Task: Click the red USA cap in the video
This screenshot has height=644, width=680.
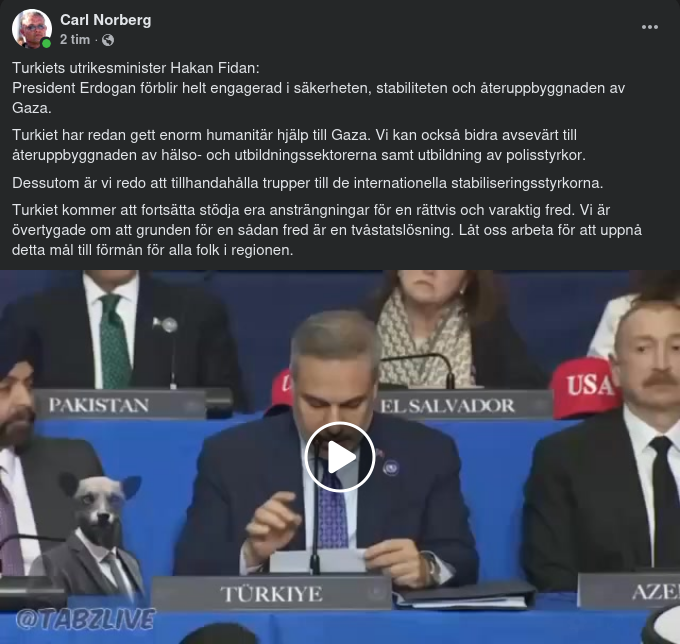Action: 584,387
